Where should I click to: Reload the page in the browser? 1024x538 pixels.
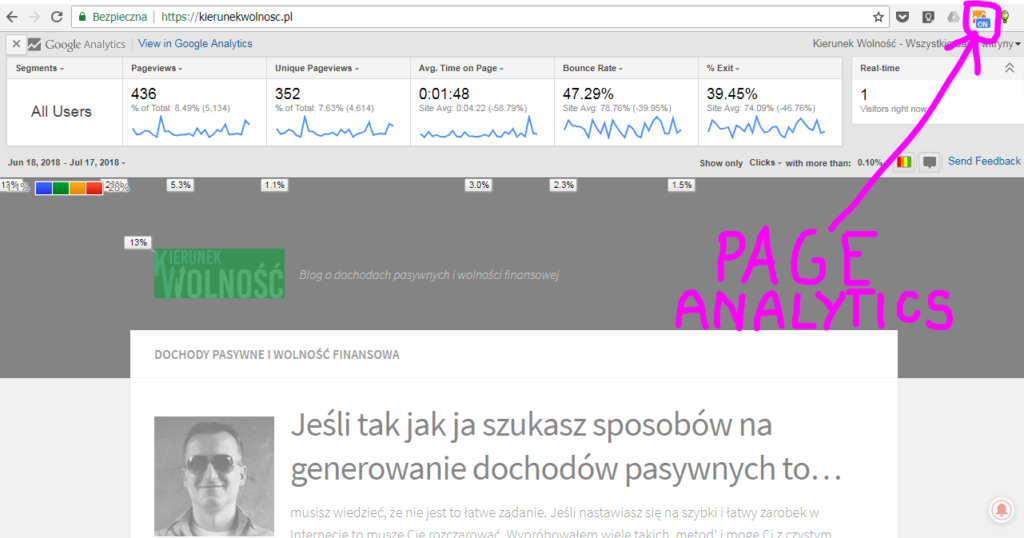[x=56, y=17]
